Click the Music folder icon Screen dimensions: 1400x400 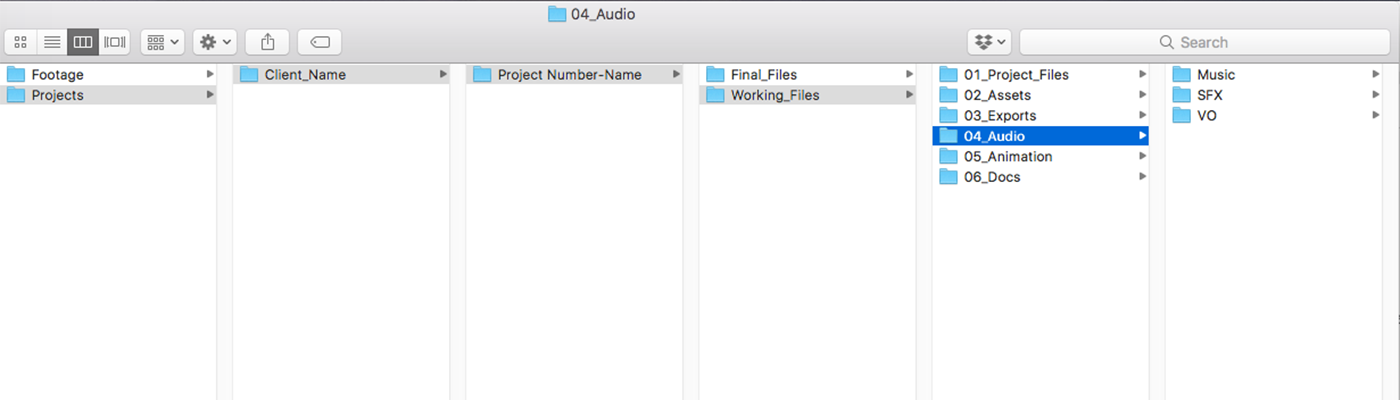[x=1181, y=74]
